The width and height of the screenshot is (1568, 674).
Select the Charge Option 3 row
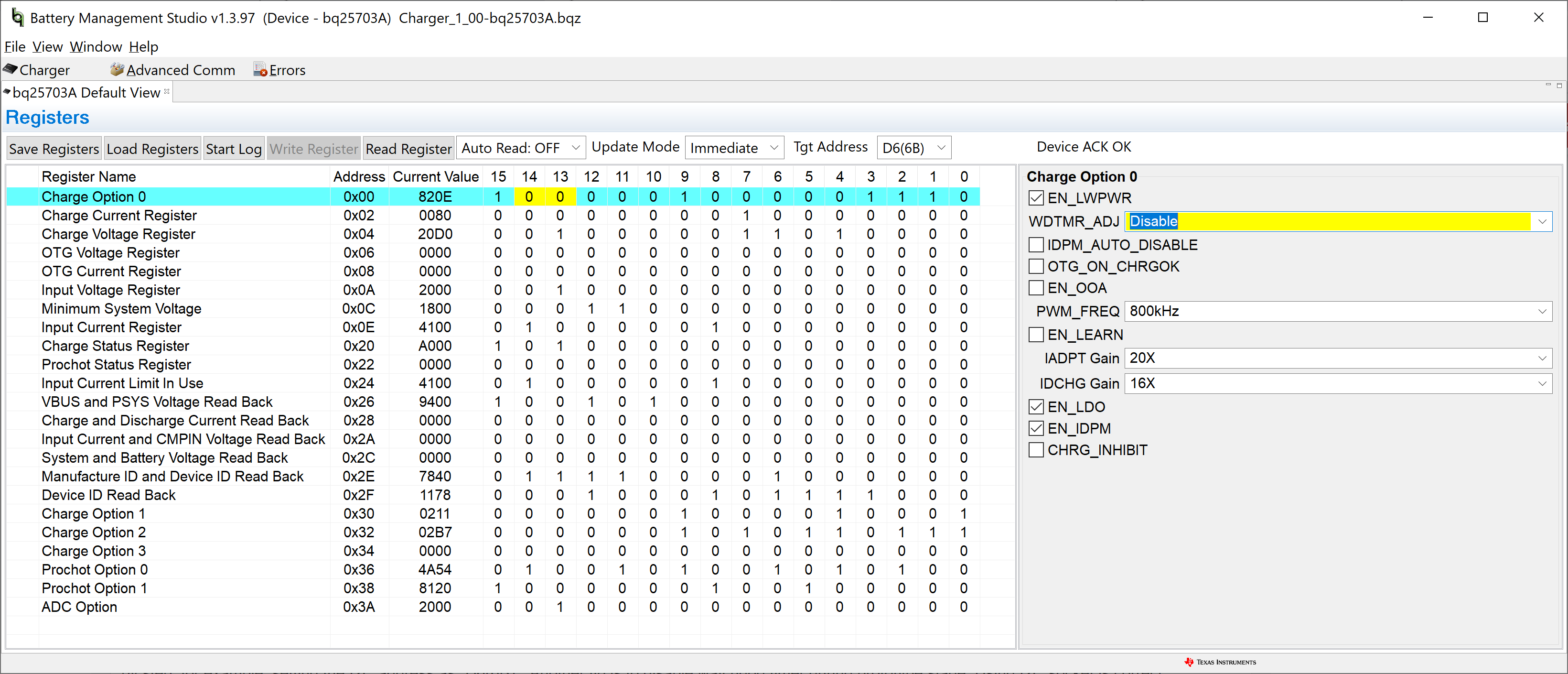point(493,551)
